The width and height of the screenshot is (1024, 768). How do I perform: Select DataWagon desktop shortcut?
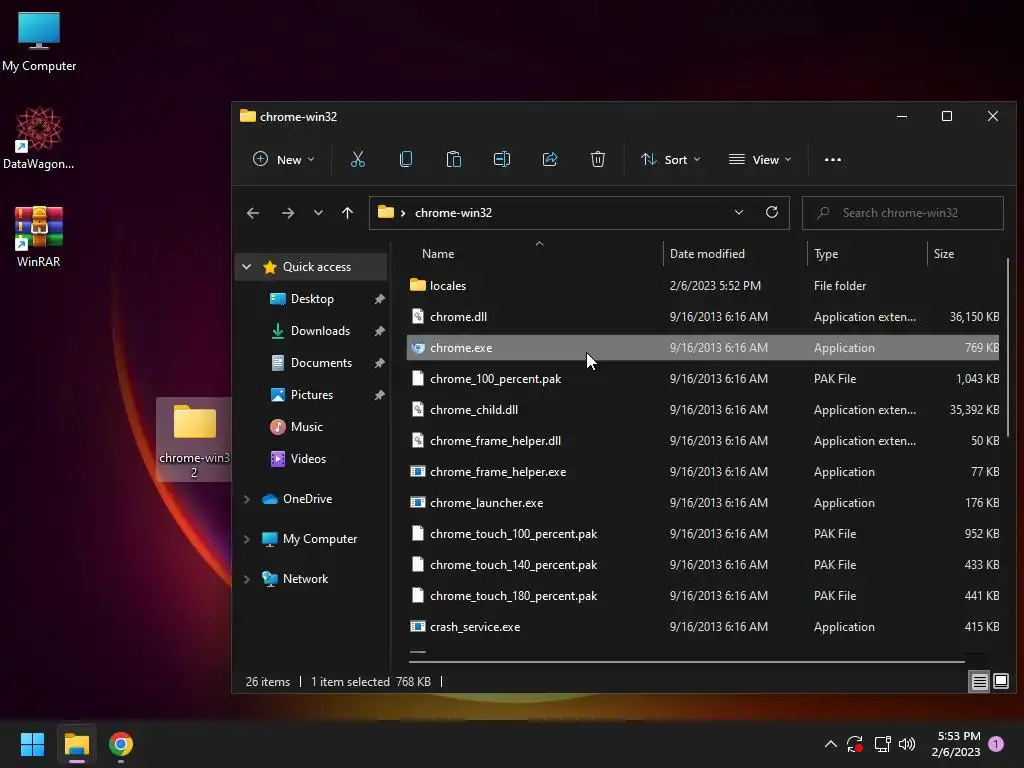tap(39, 139)
